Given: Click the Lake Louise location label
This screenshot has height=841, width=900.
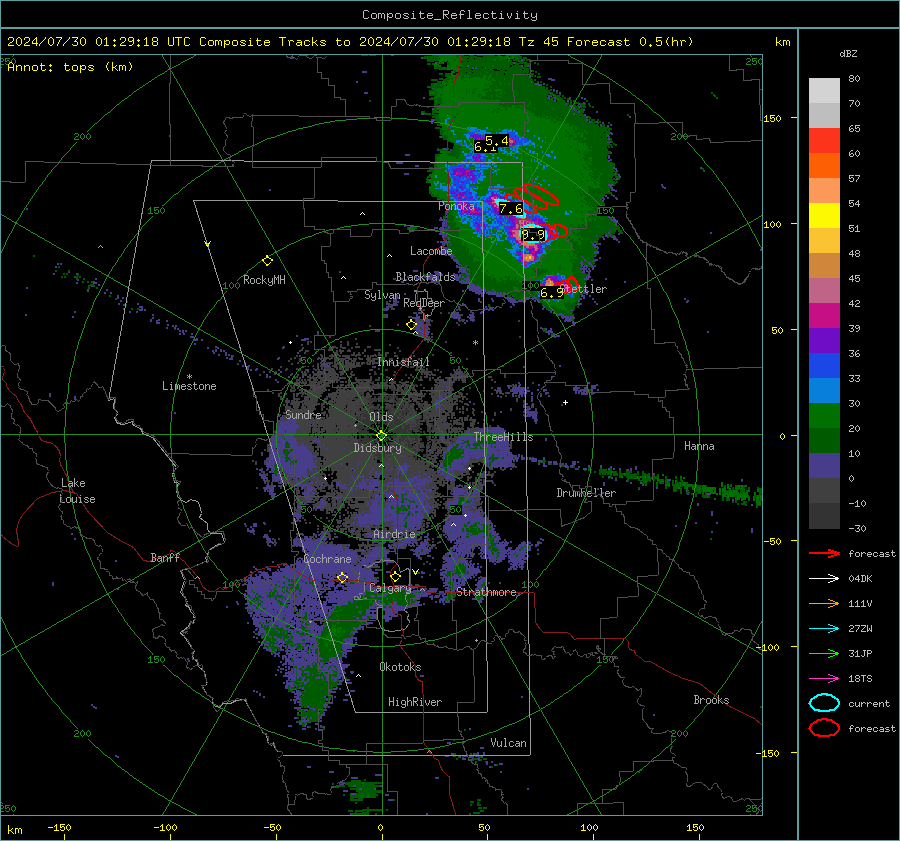Looking at the screenshot, I should [77, 491].
